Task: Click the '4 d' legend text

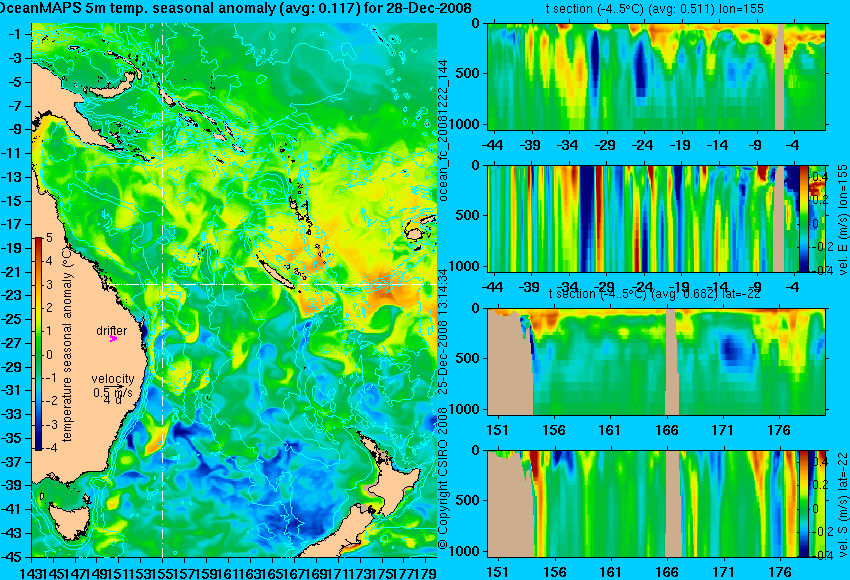Action: 112,400
